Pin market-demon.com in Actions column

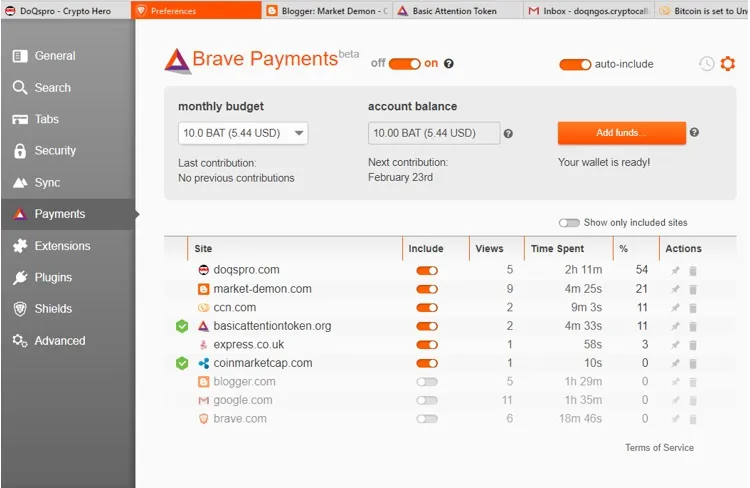tap(675, 289)
